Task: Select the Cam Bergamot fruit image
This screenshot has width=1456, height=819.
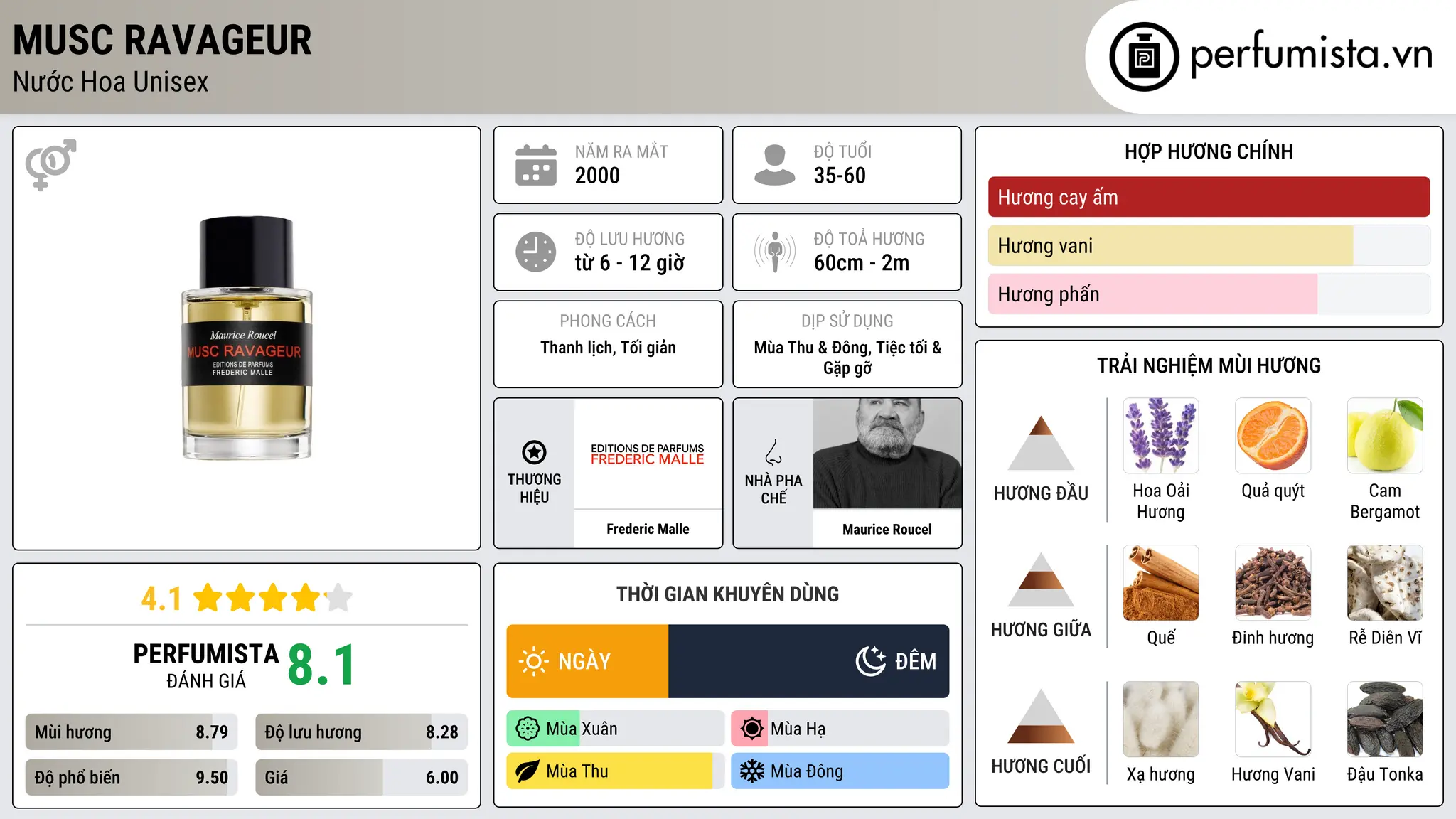Action: (1385, 436)
